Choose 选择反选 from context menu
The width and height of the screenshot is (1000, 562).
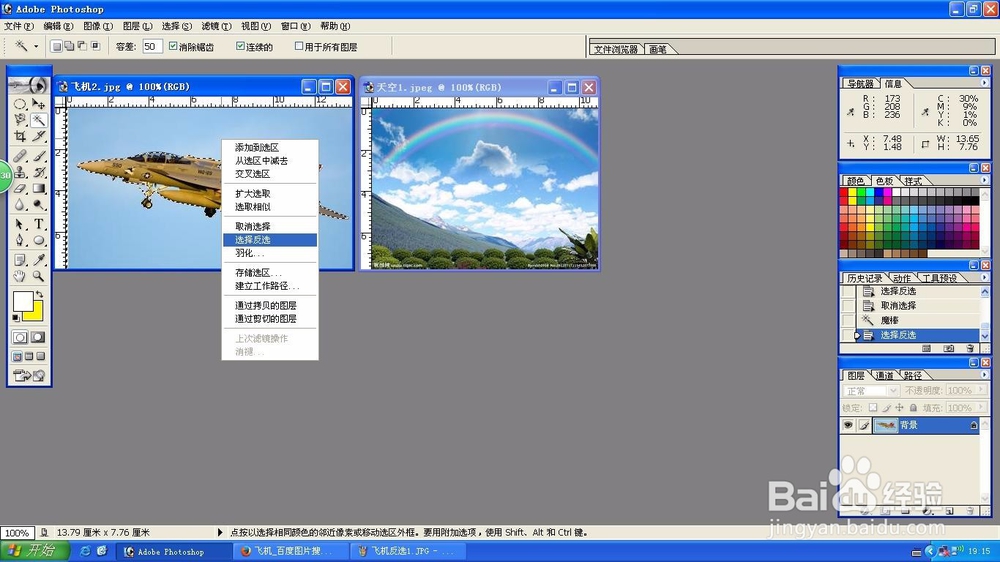[x=270, y=240]
